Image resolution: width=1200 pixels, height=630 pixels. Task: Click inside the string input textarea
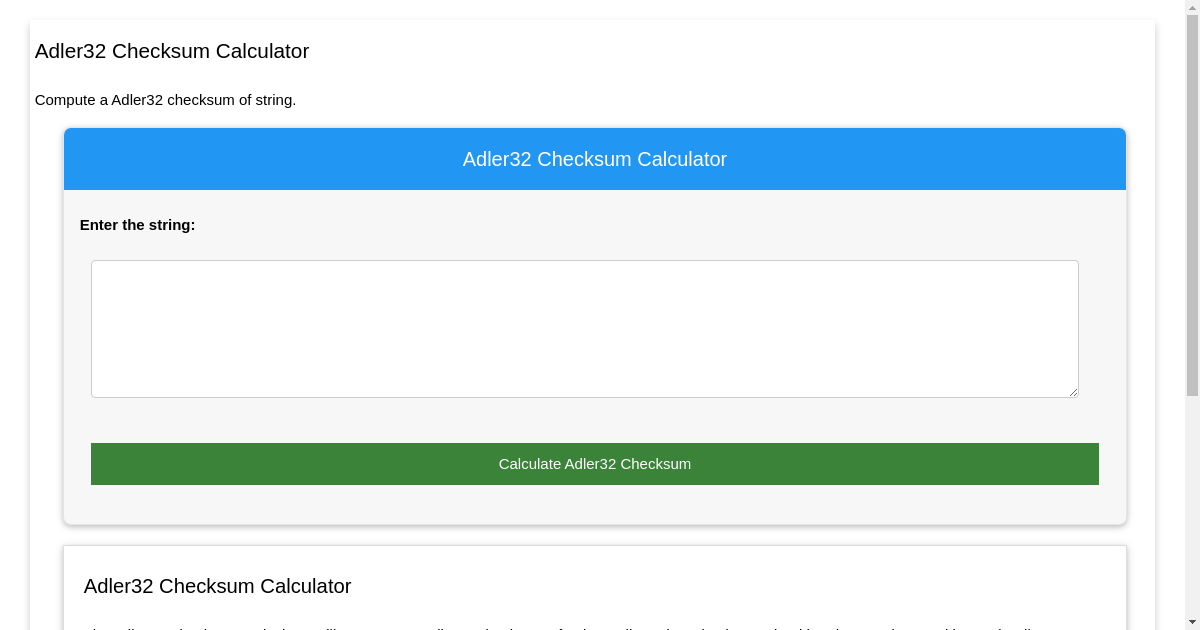[584, 328]
